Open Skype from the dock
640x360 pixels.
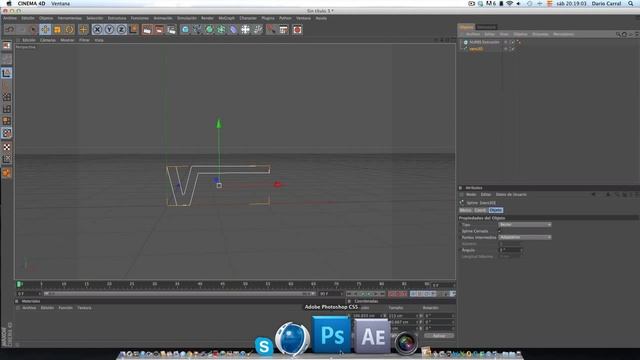click(264, 347)
